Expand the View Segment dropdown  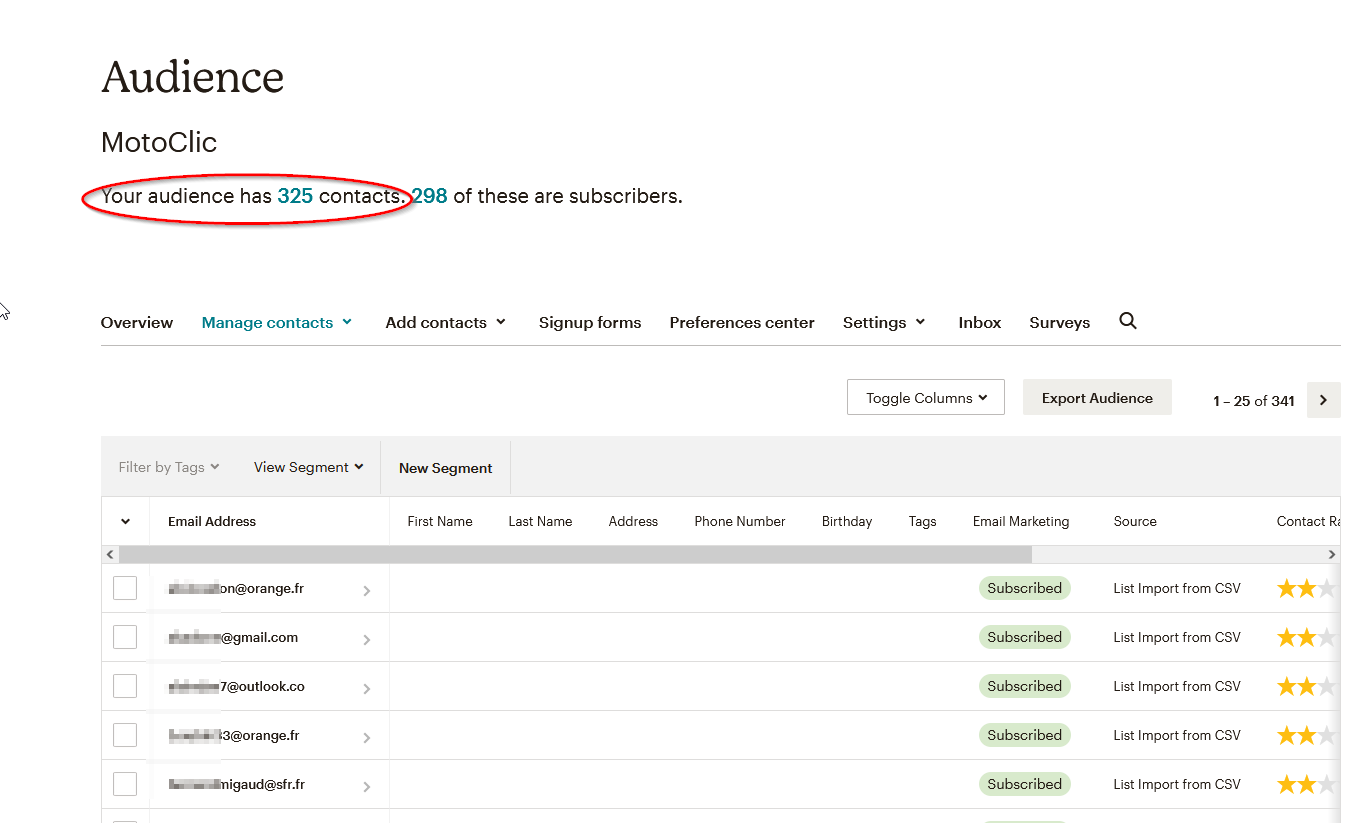[308, 467]
